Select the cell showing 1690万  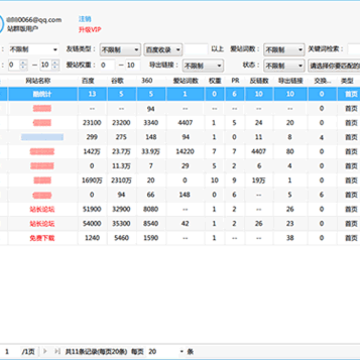tap(92, 180)
